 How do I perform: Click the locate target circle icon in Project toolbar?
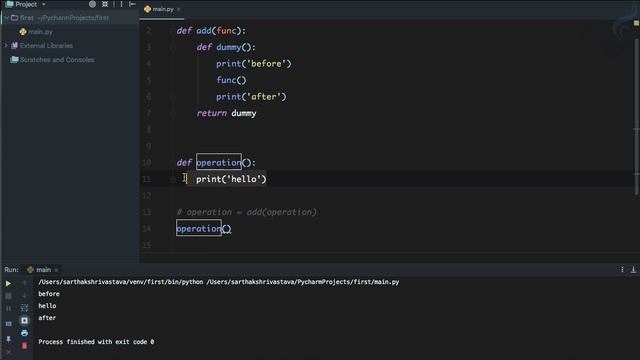pos(93,4)
